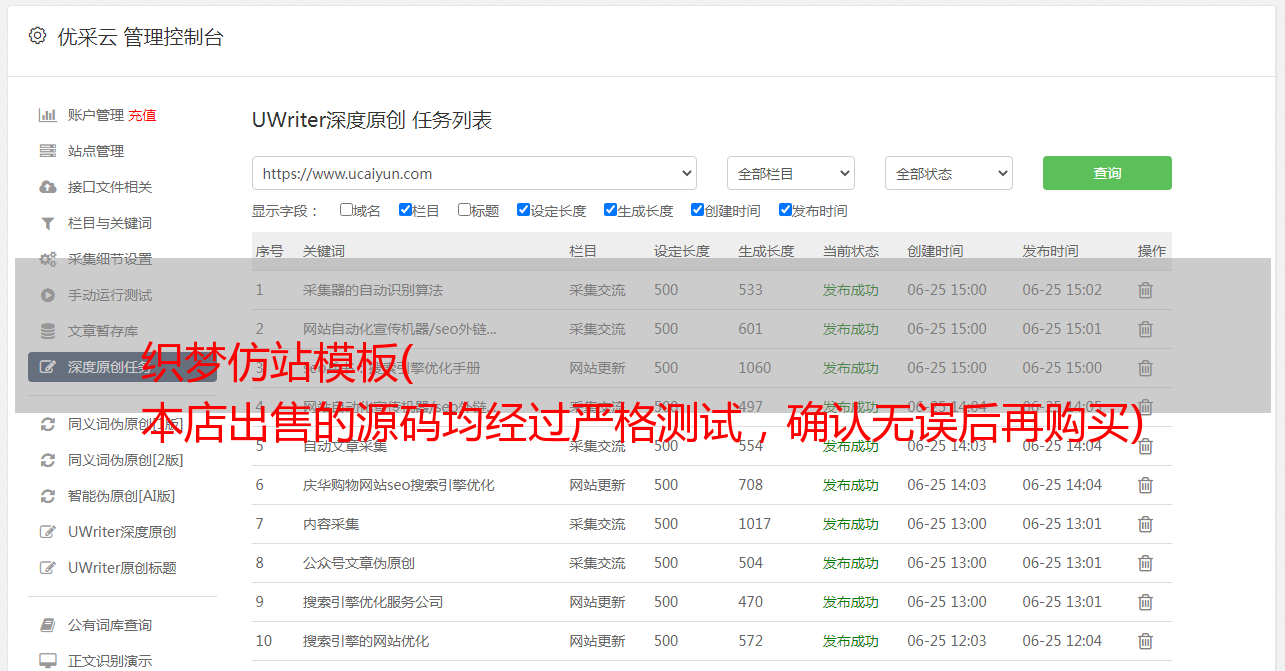The width and height of the screenshot is (1285, 671).
Task: Click the refresh icon for 同义词伪原创[2版]
Action: [x=47, y=460]
